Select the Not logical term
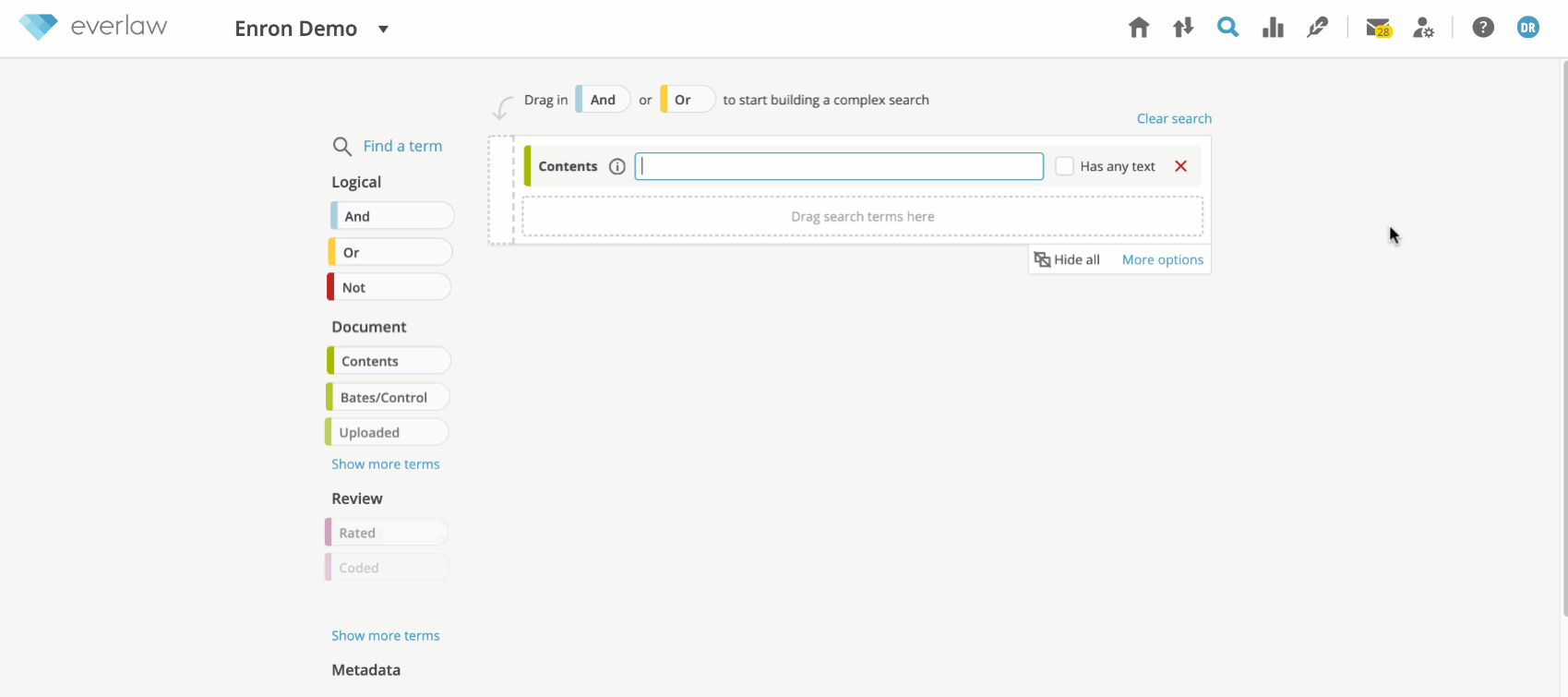The height and width of the screenshot is (697, 1568). (389, 287)
